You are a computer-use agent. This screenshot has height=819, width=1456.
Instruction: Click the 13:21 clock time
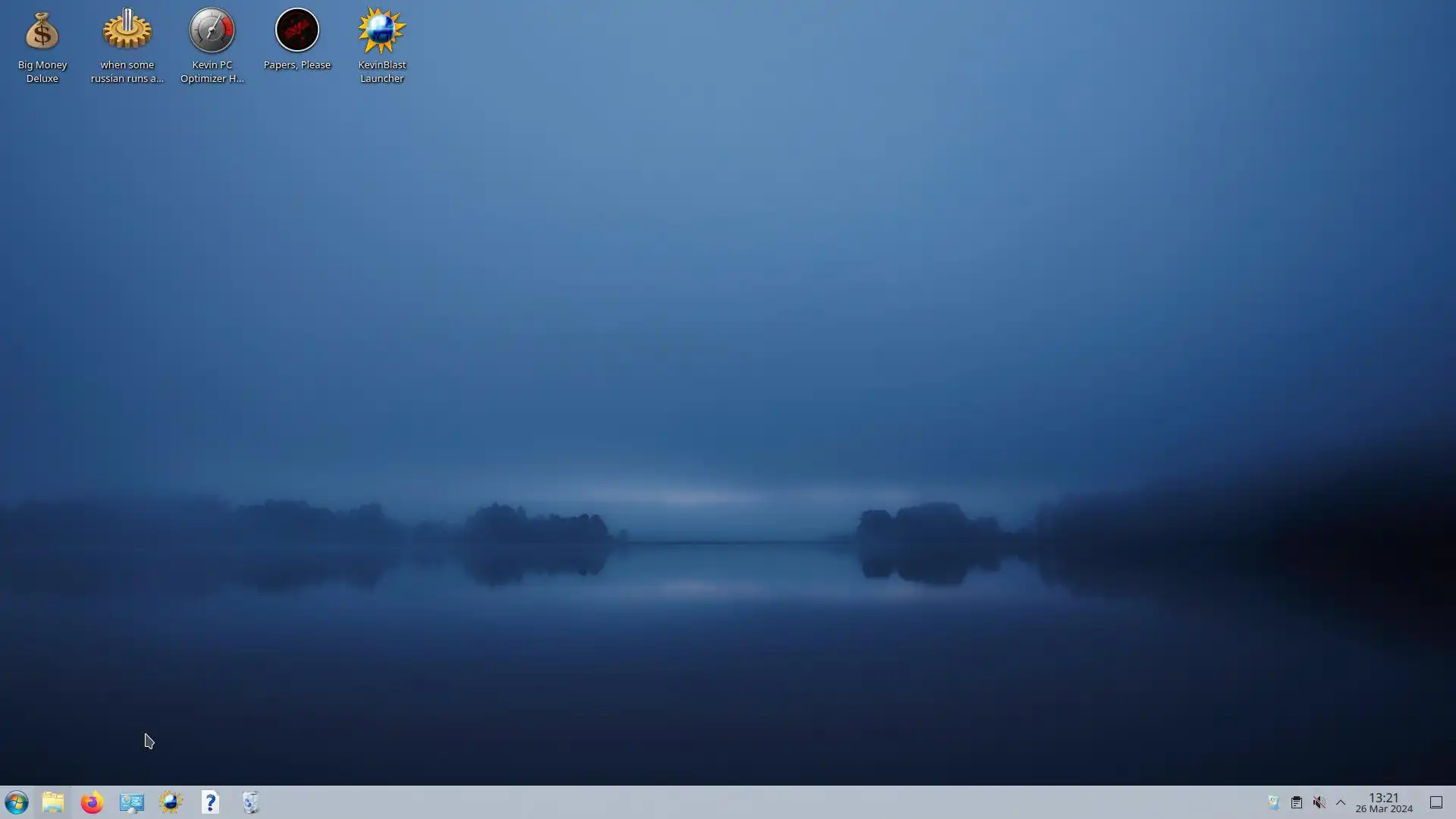[x=1383, y=797]
